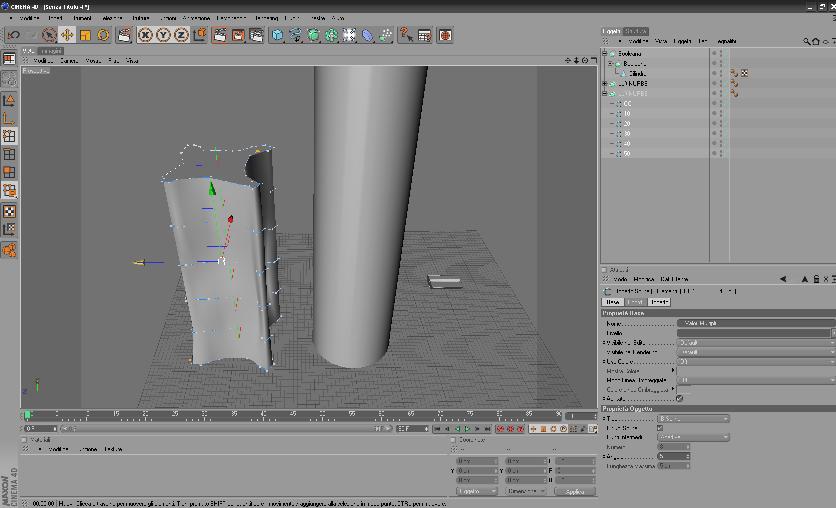Viewport: 836px width, 508px height.
Task: Open the spline drawing objects icon
Action: [295, 35]
